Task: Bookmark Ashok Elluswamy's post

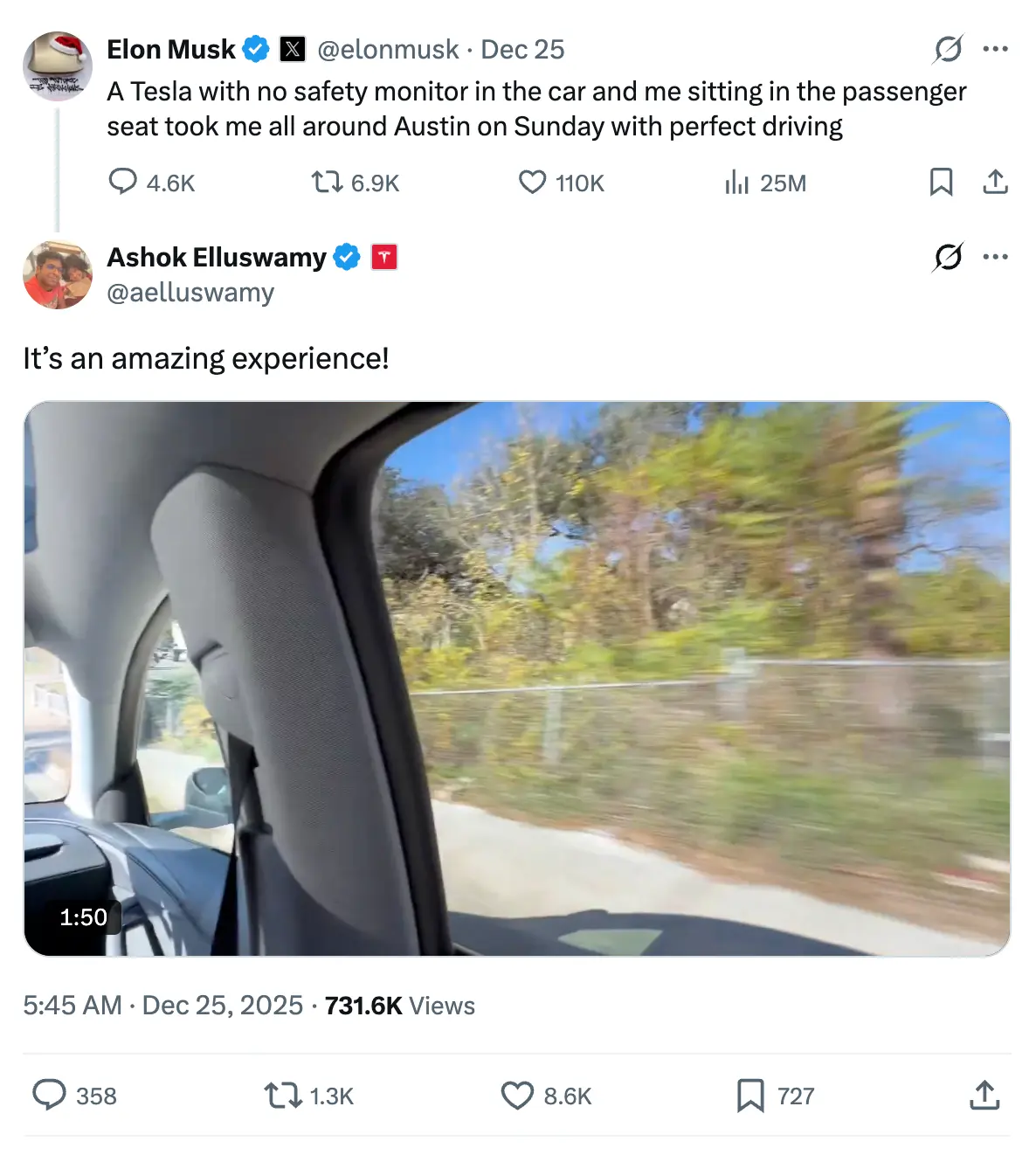Action: (749, 1095)
